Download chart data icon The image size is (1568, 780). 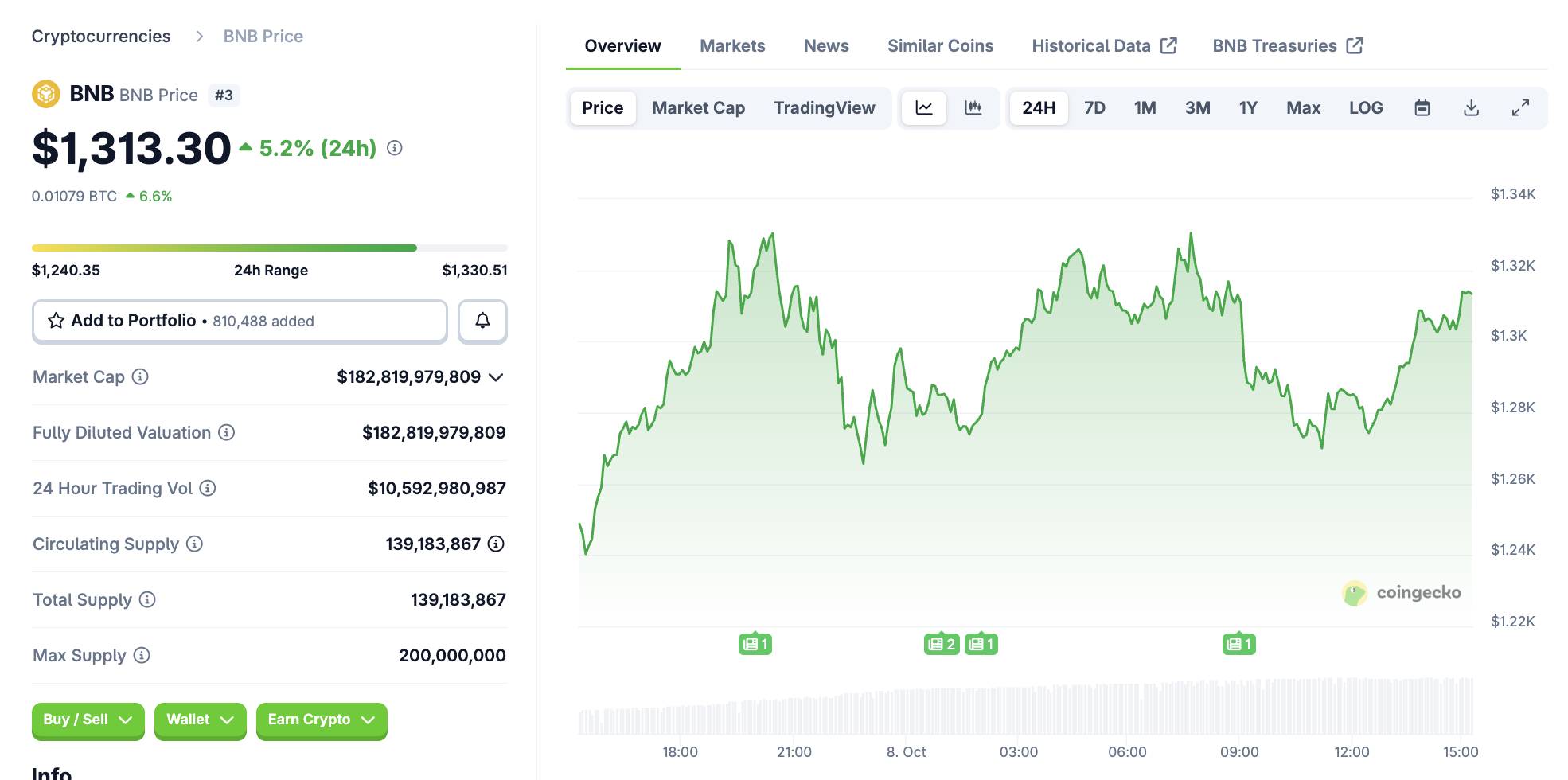coord(1471,108)
